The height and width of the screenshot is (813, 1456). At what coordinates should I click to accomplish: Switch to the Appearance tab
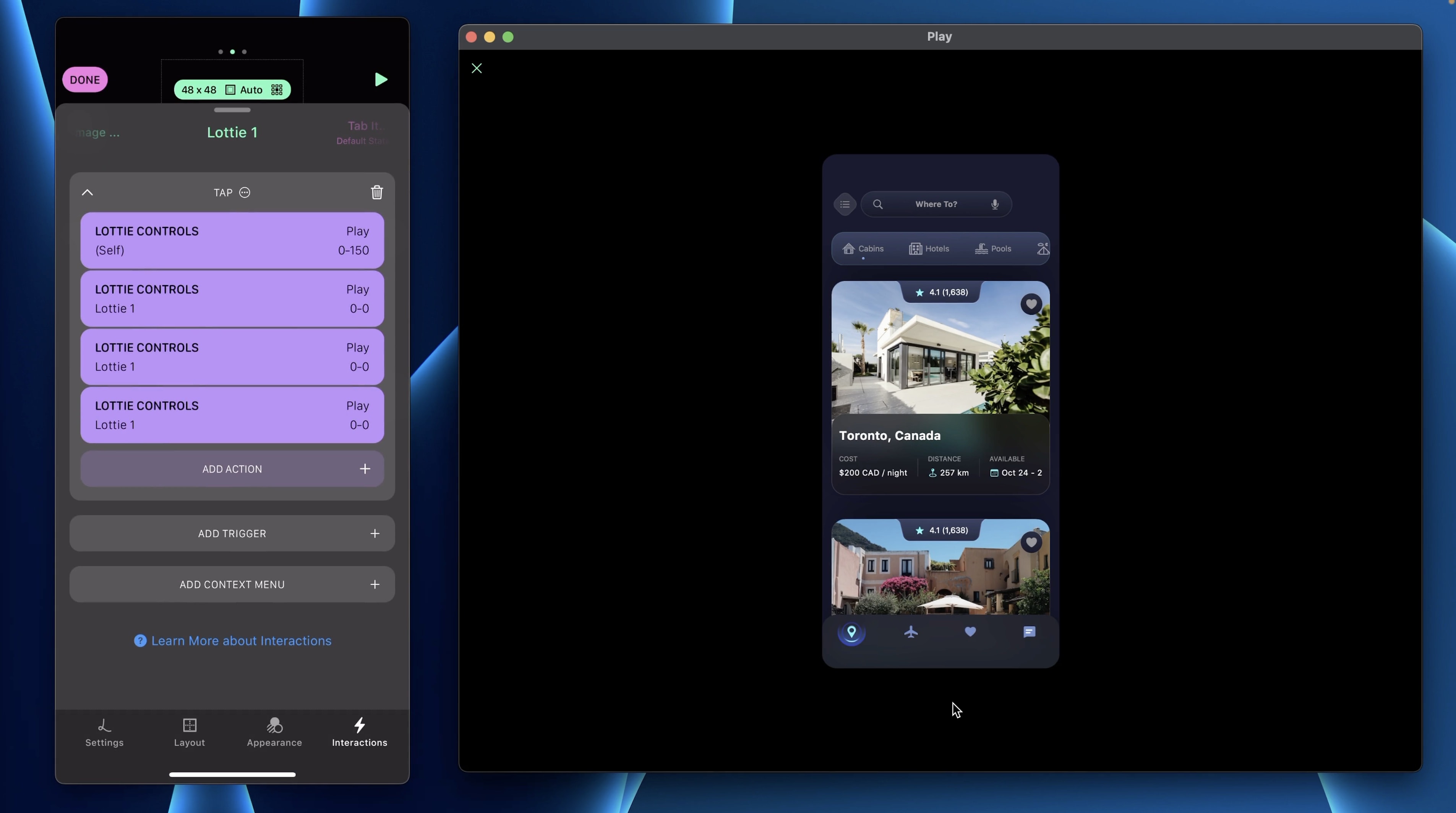coord(274,732)
